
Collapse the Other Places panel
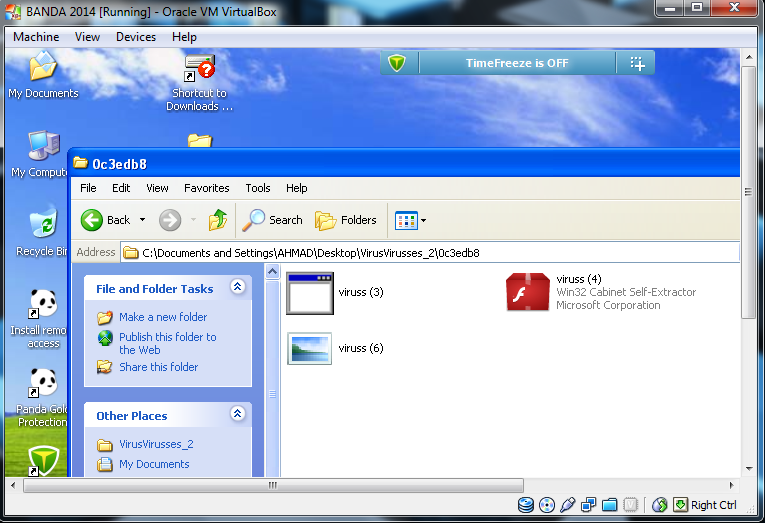coord(238,414)
